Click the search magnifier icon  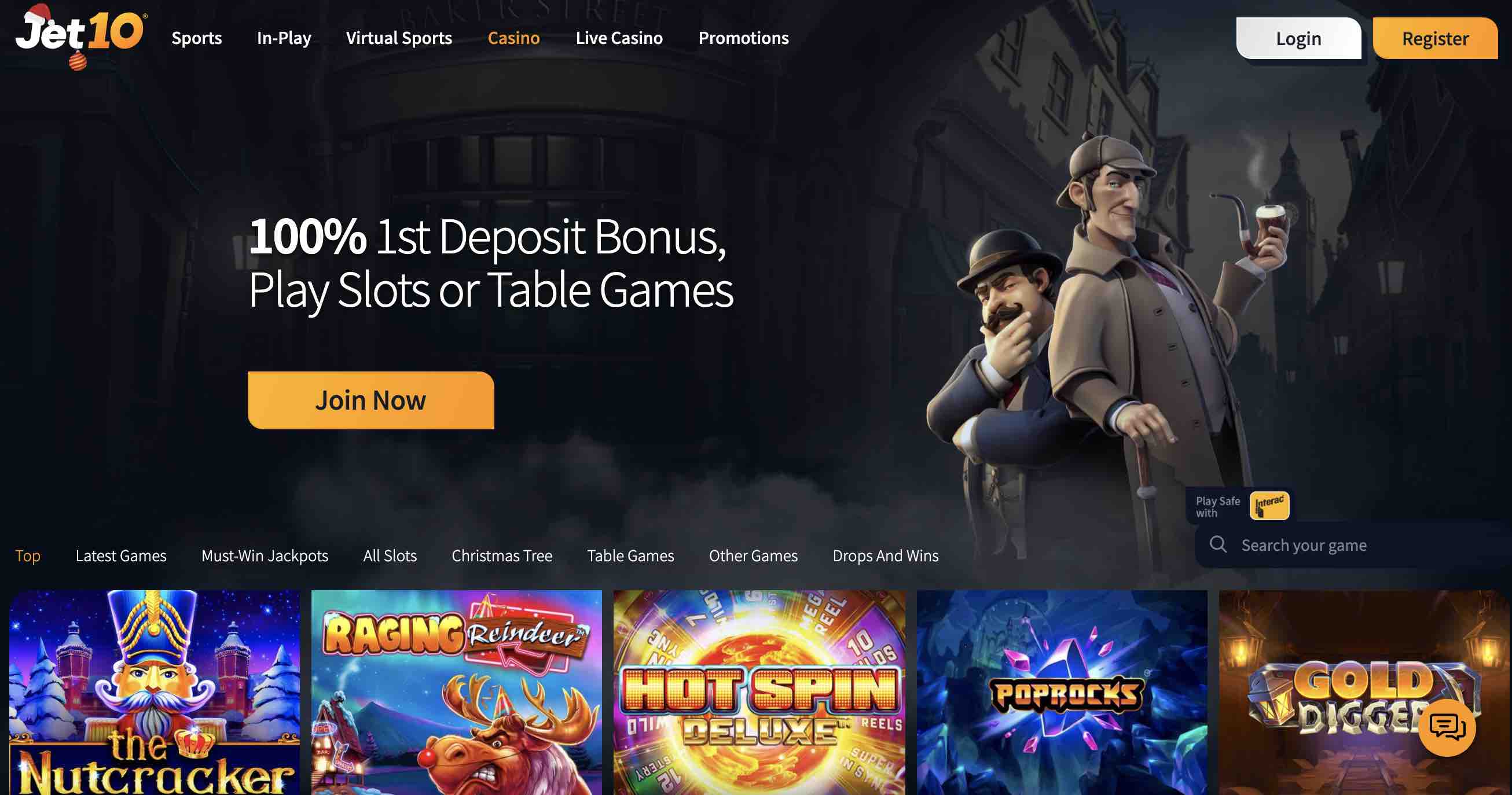pyautogui.click(x=1218, y=544)
